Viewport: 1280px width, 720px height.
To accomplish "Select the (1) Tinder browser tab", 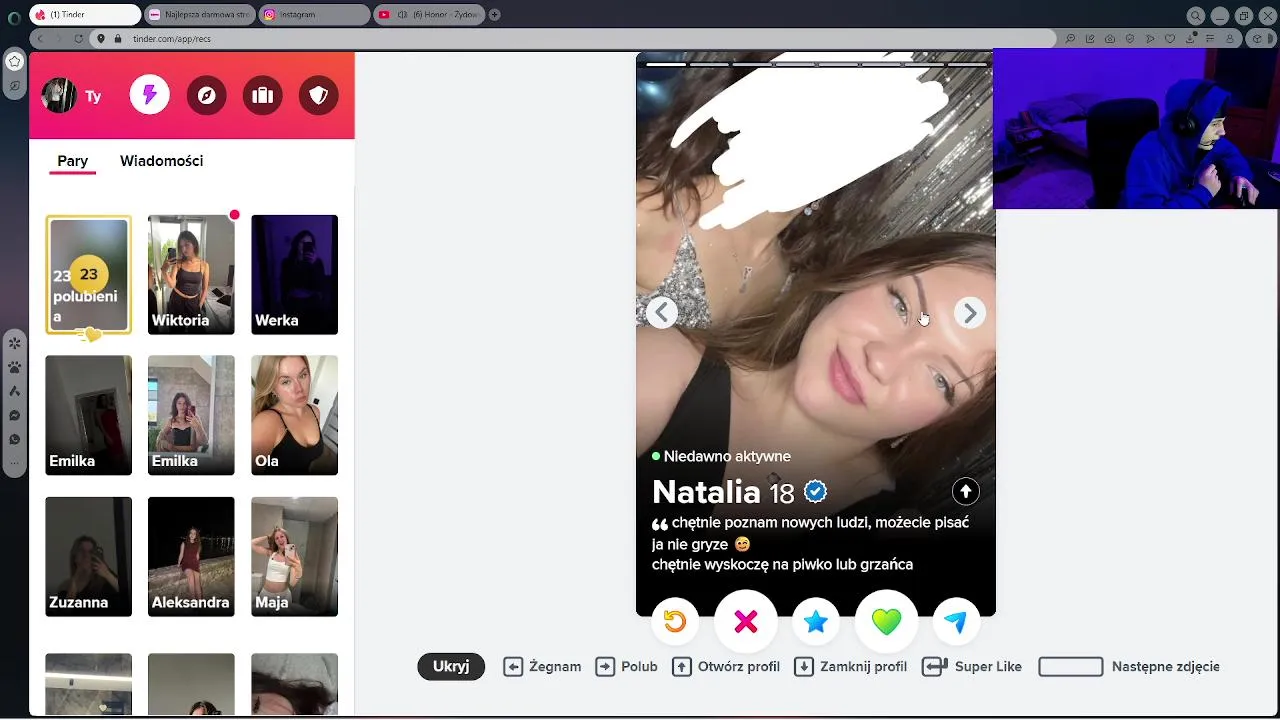I will [85, 15].
